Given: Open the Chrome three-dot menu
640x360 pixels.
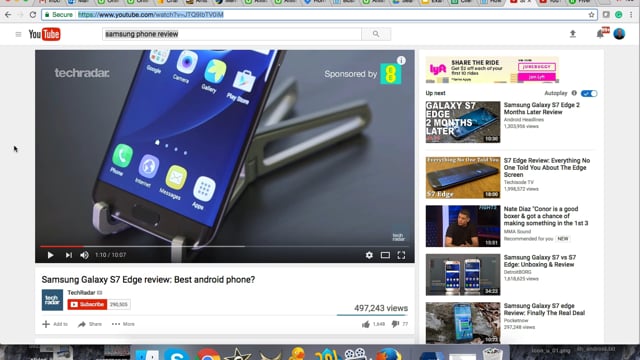Looking at the screenshot, I should [631, 15].
